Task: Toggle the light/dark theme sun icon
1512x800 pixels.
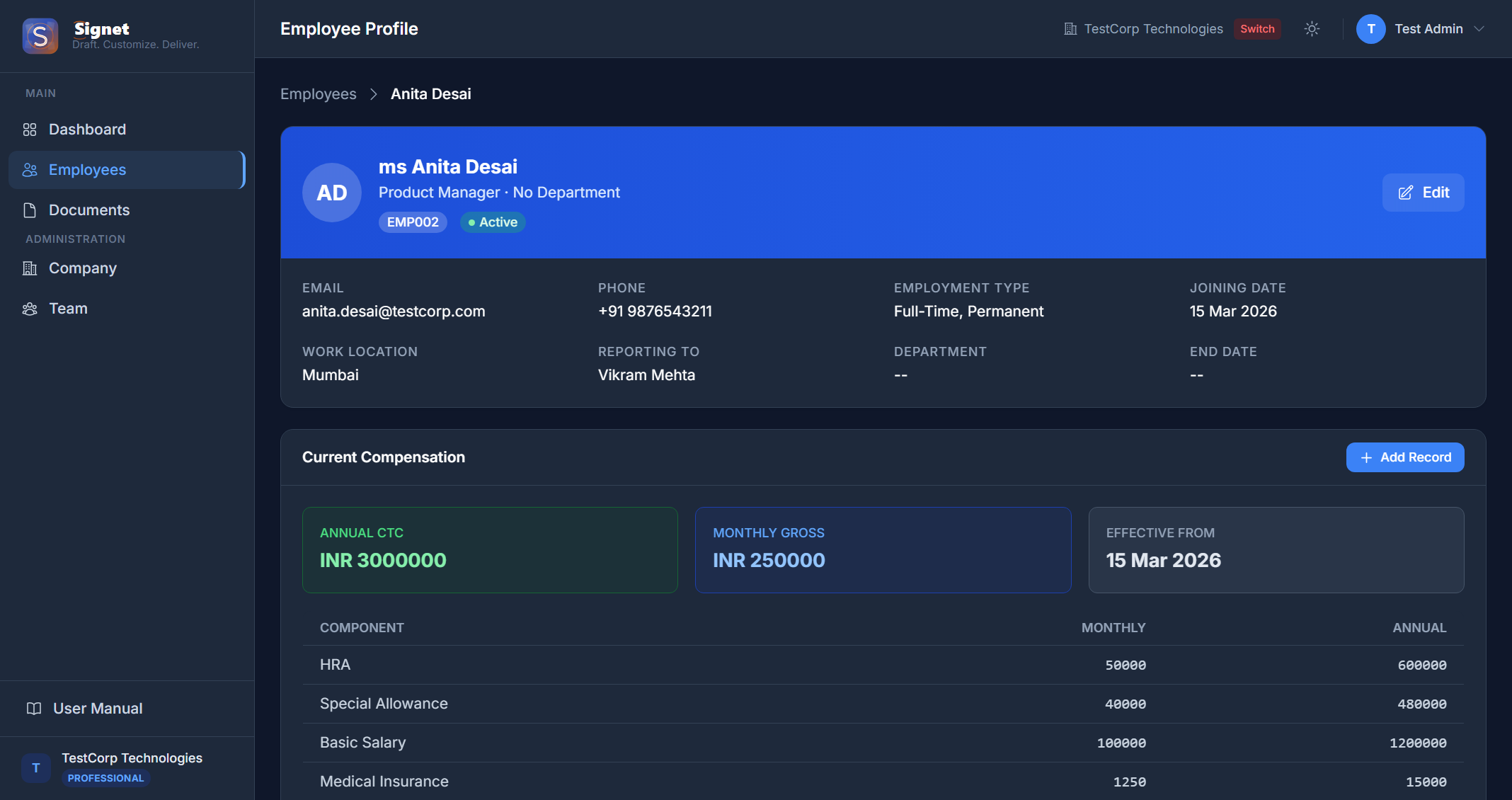Action: coord(1312,29)
